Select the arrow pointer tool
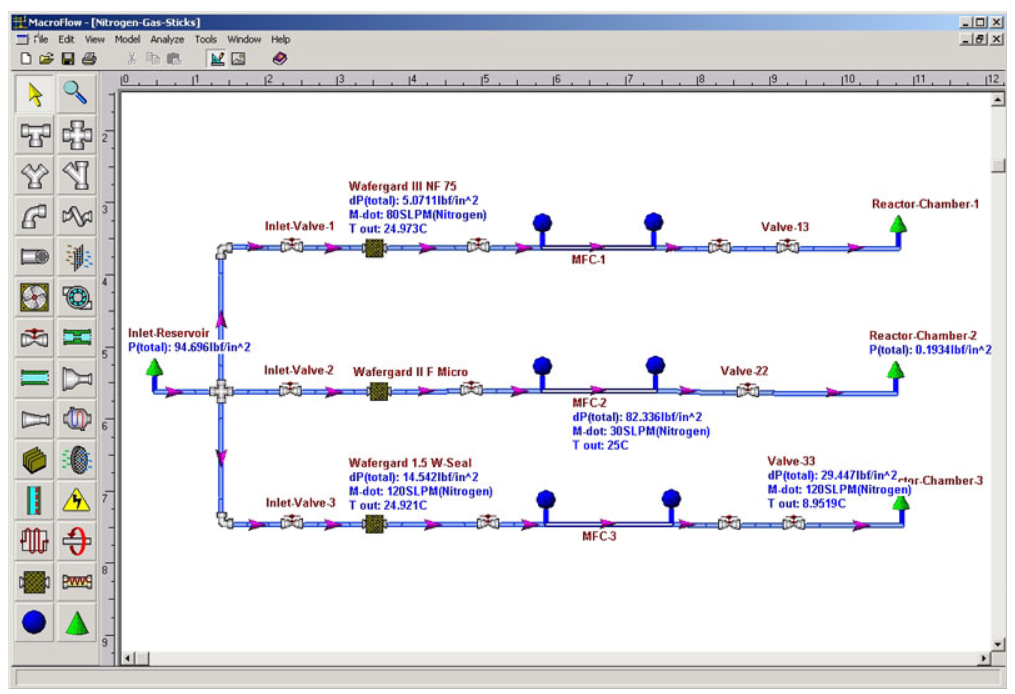1015x694 pixels. 35,95
